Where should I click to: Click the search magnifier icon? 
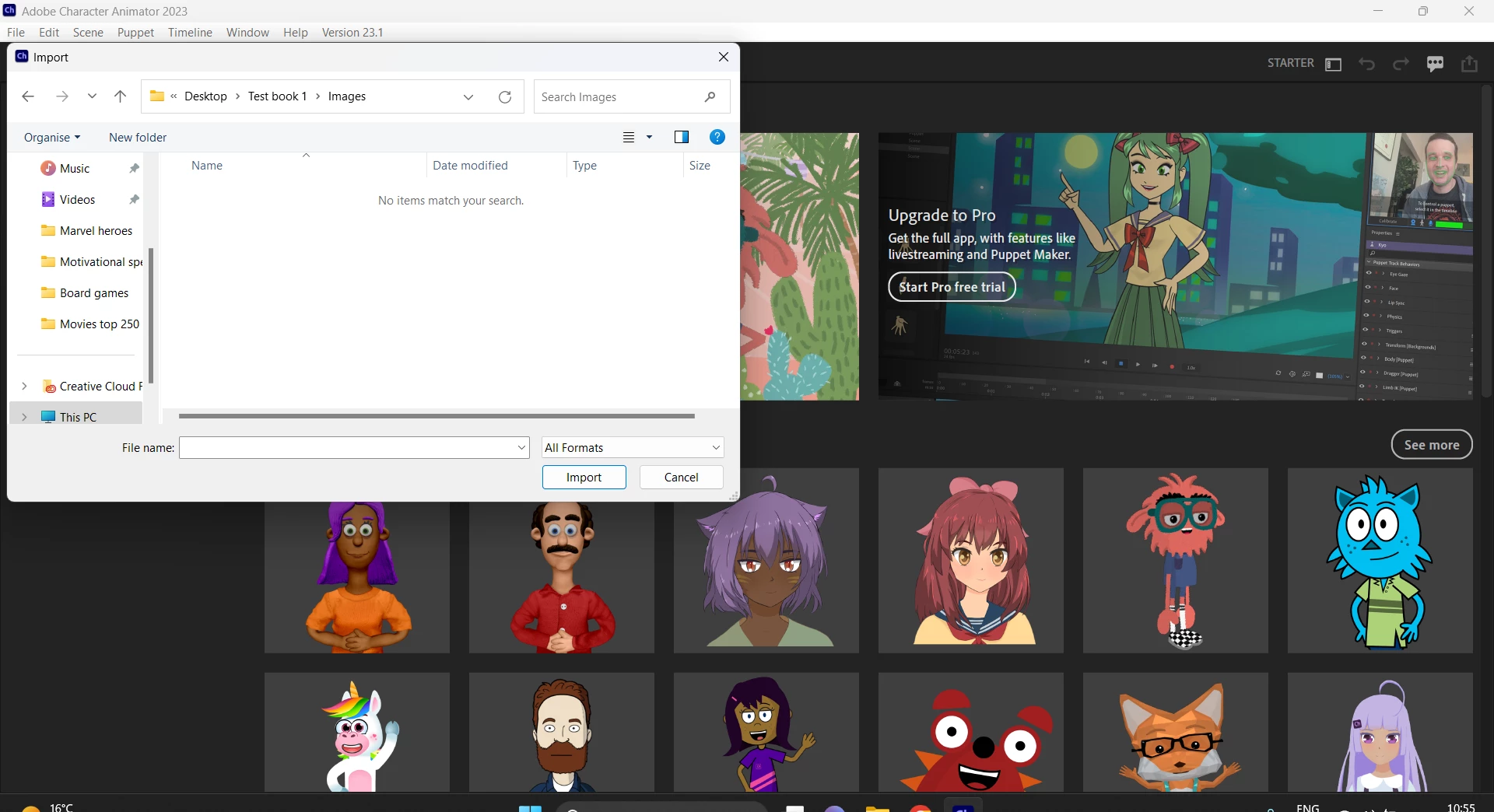click(710, 97)
